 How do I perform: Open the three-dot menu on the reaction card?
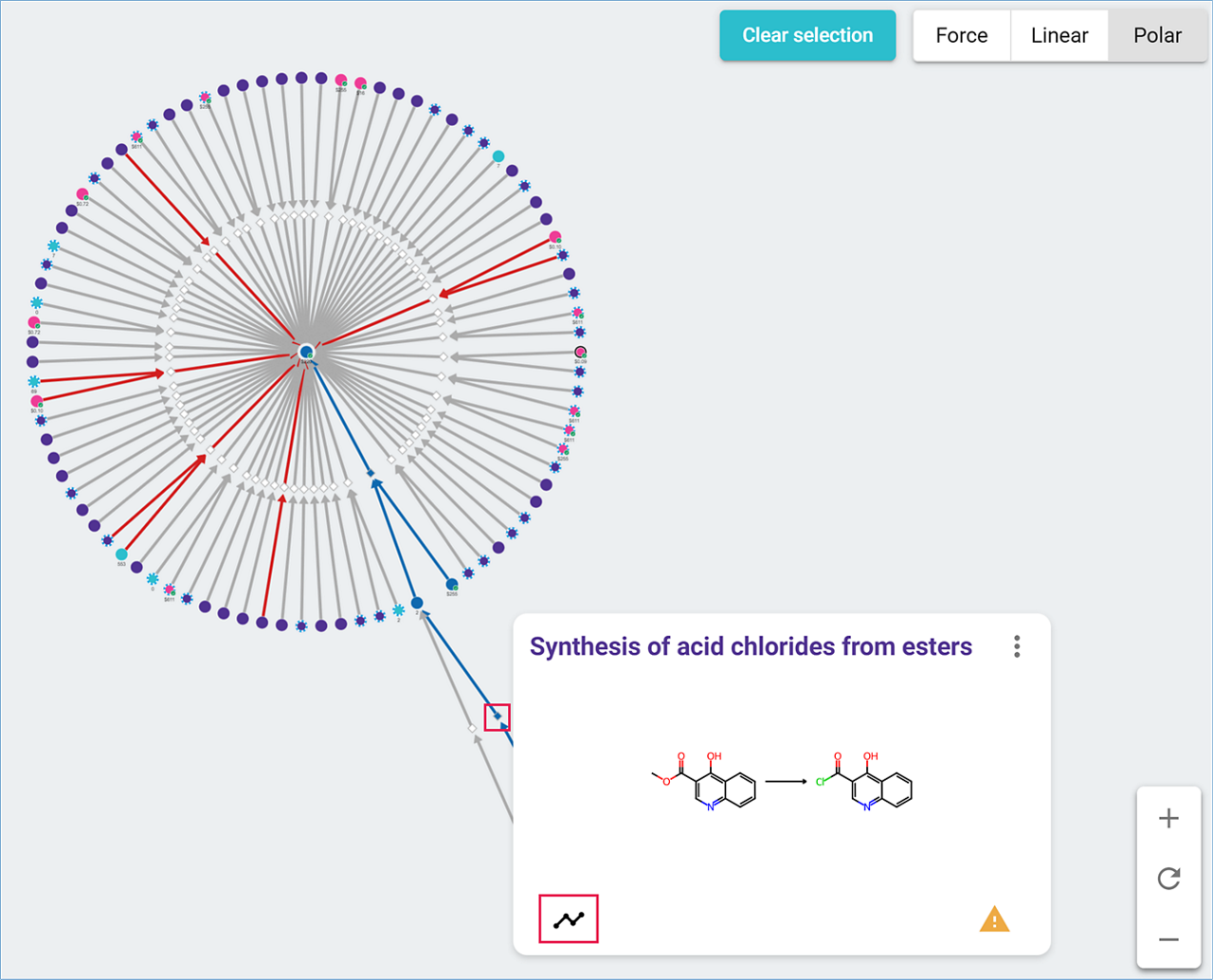(x=1017, y=646)
